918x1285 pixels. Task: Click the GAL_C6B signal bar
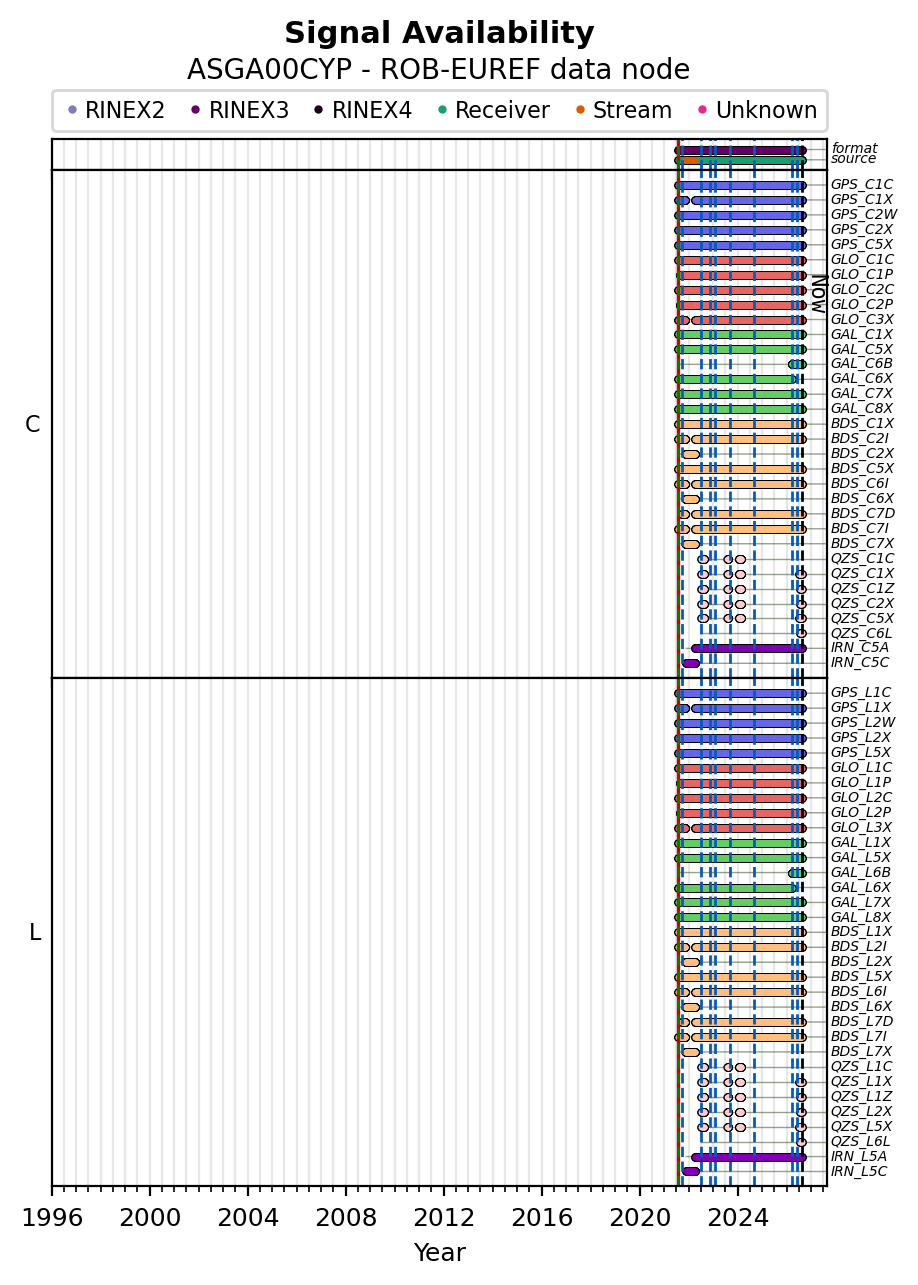click(x=797, y=364)
